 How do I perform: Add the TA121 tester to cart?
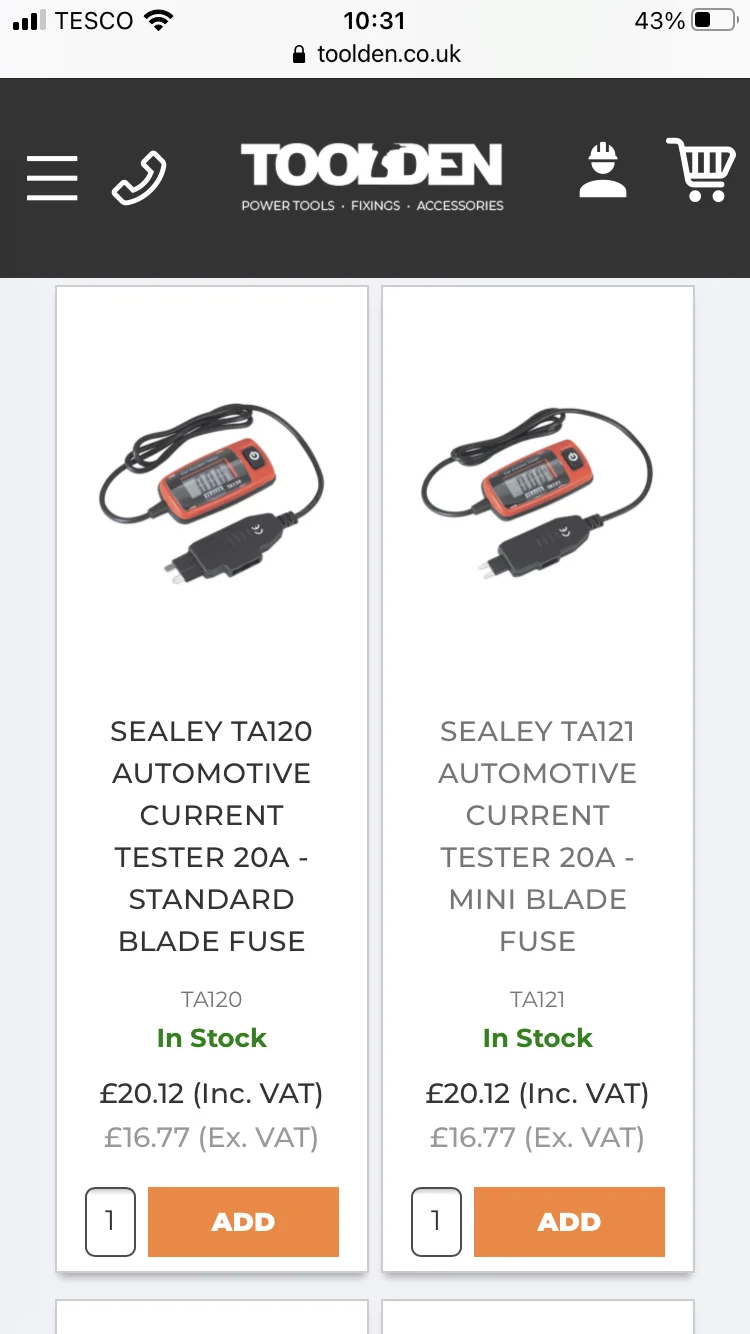pos(569,1221)
